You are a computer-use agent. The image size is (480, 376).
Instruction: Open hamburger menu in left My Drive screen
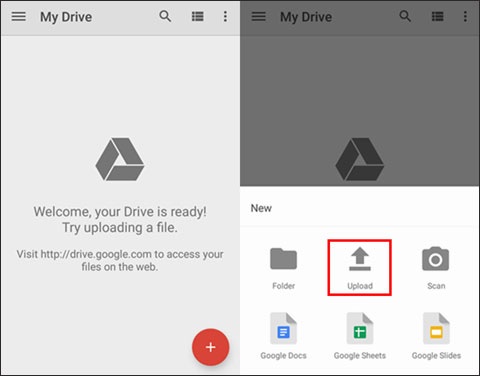(19, 16)
